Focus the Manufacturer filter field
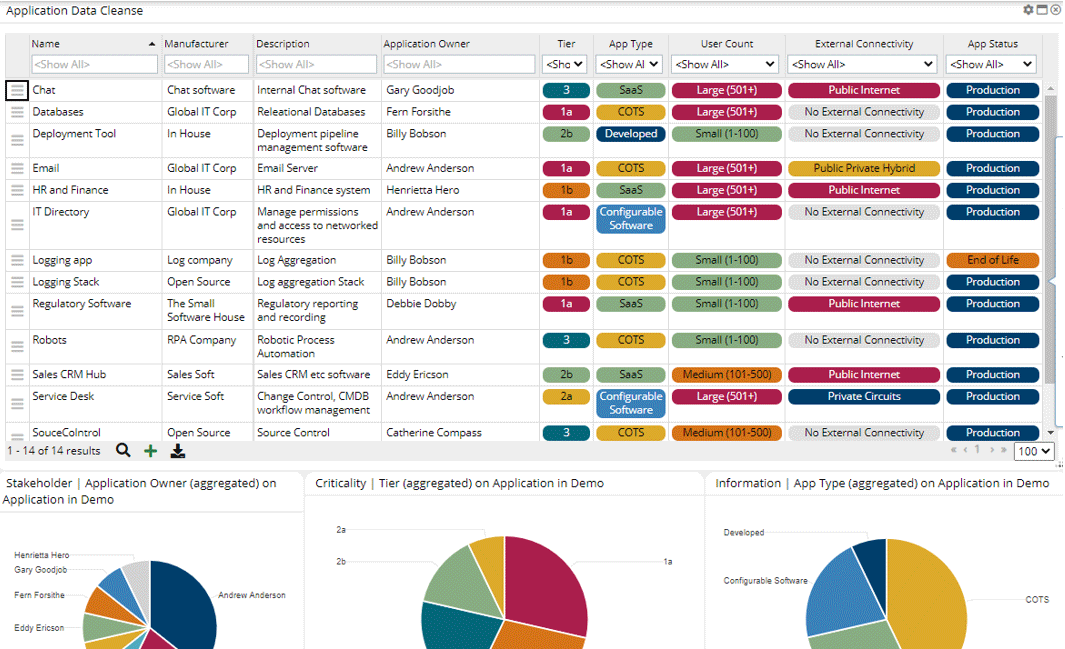Screen dimensions: 1065x649 [x=206, y=64]
